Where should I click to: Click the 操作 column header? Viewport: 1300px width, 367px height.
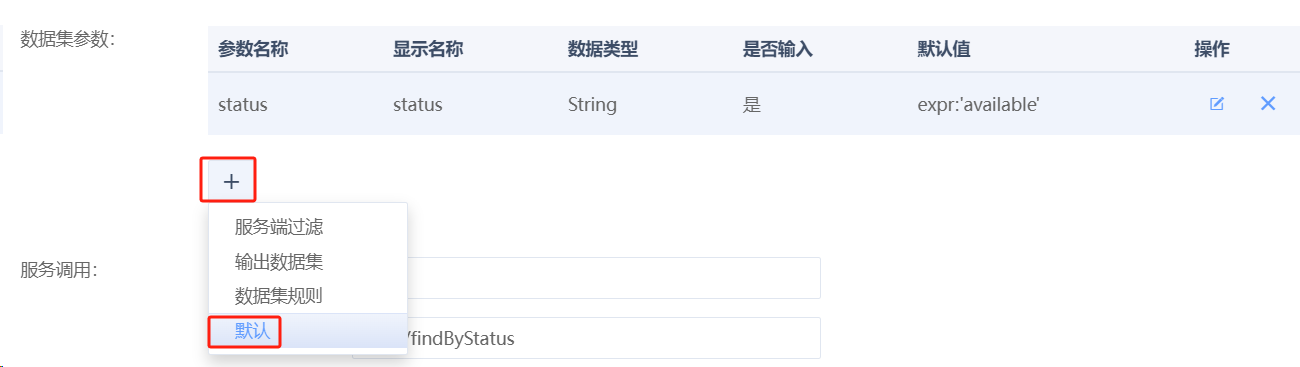pyautogui.click(x=1212, y=49)
